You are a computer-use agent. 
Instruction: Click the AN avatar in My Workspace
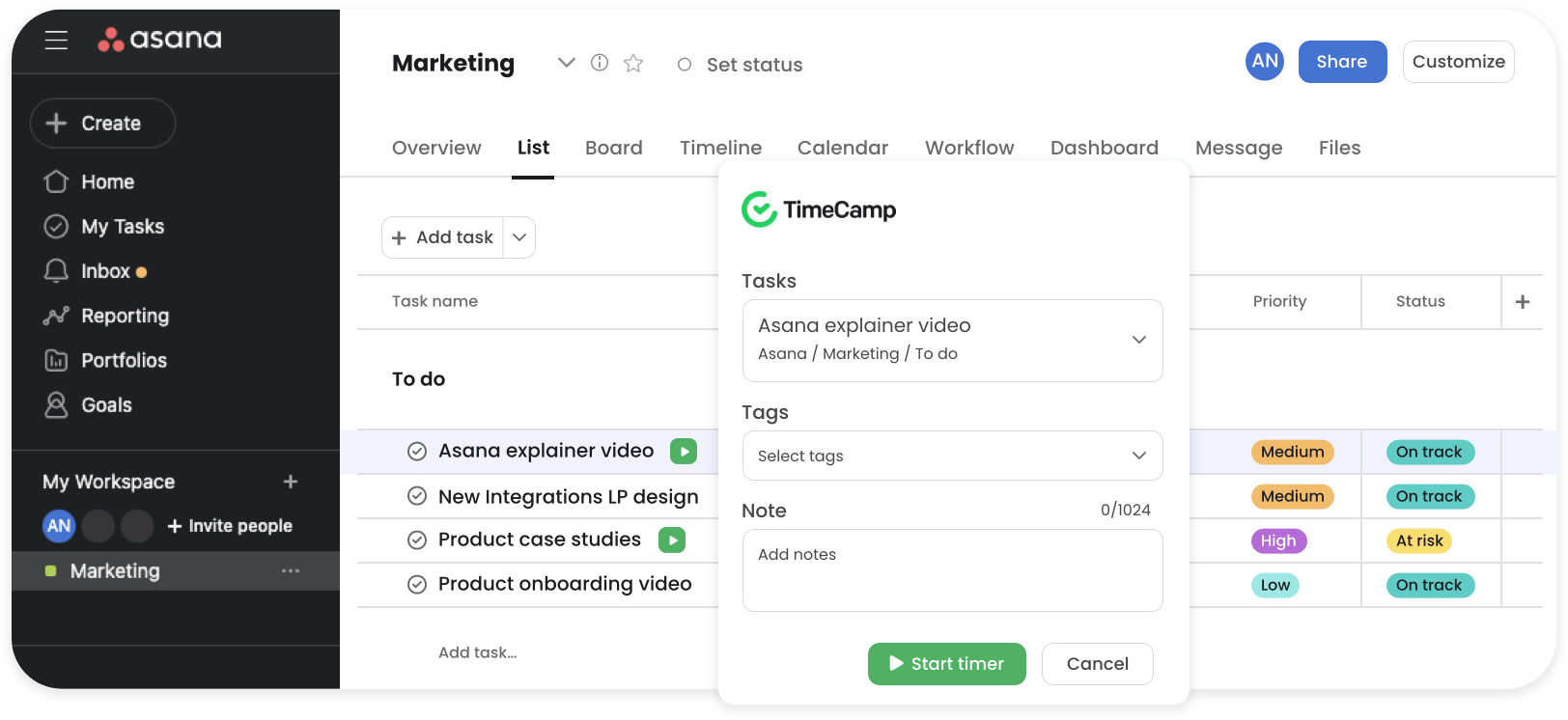[x=59, y=526]
